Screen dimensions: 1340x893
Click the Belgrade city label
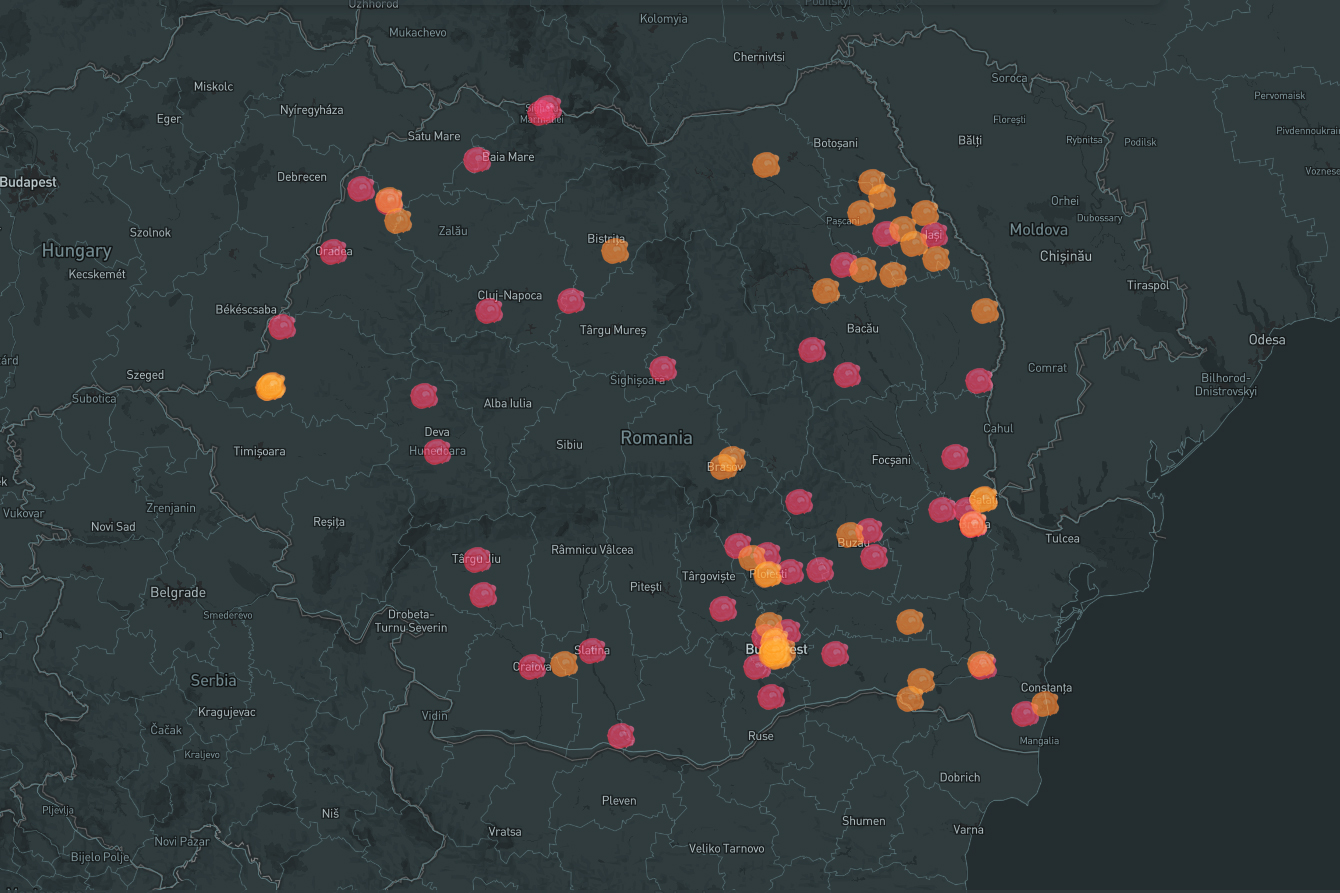coord(178,592)
